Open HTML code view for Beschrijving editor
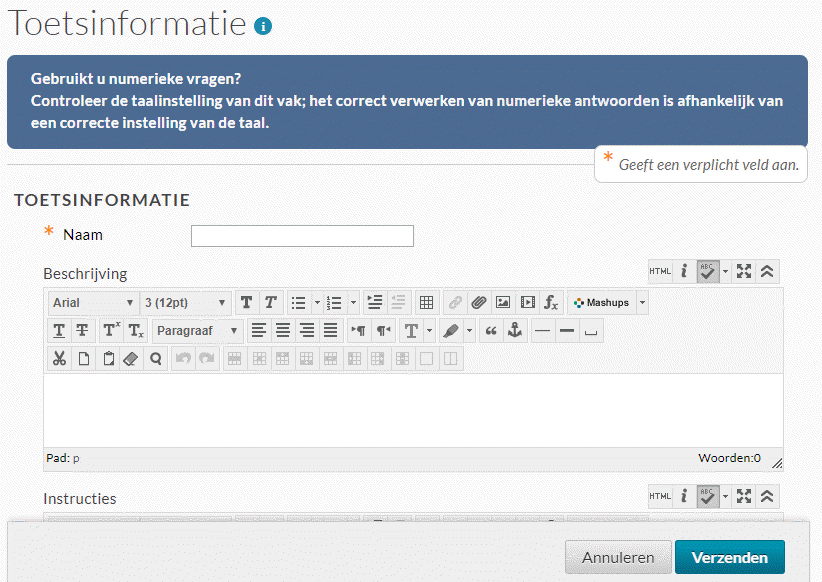The image size is (822, 582). point(660,272)
